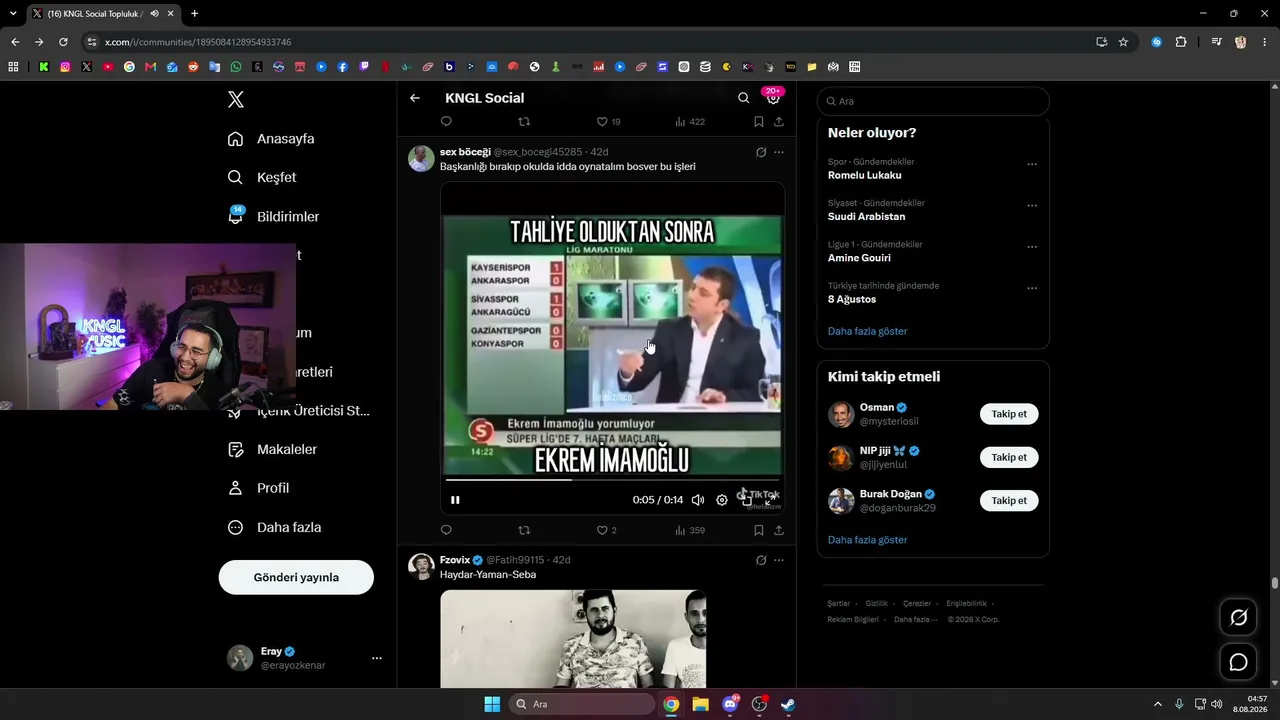Go back from KNGL Social community
This screenshot has width=1280, height=720.
[415, 98]
